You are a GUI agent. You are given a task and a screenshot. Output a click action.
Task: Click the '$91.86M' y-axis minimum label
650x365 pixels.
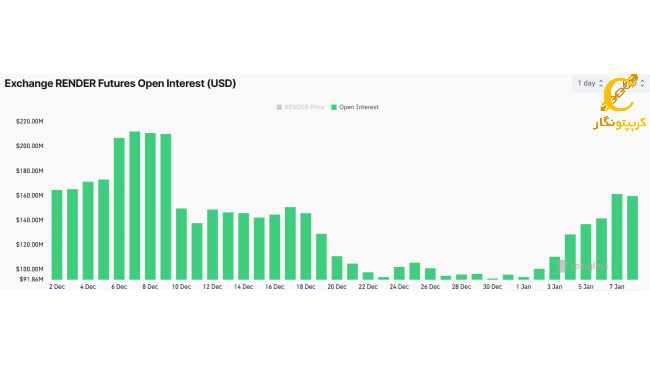click(x=31, y=279)
